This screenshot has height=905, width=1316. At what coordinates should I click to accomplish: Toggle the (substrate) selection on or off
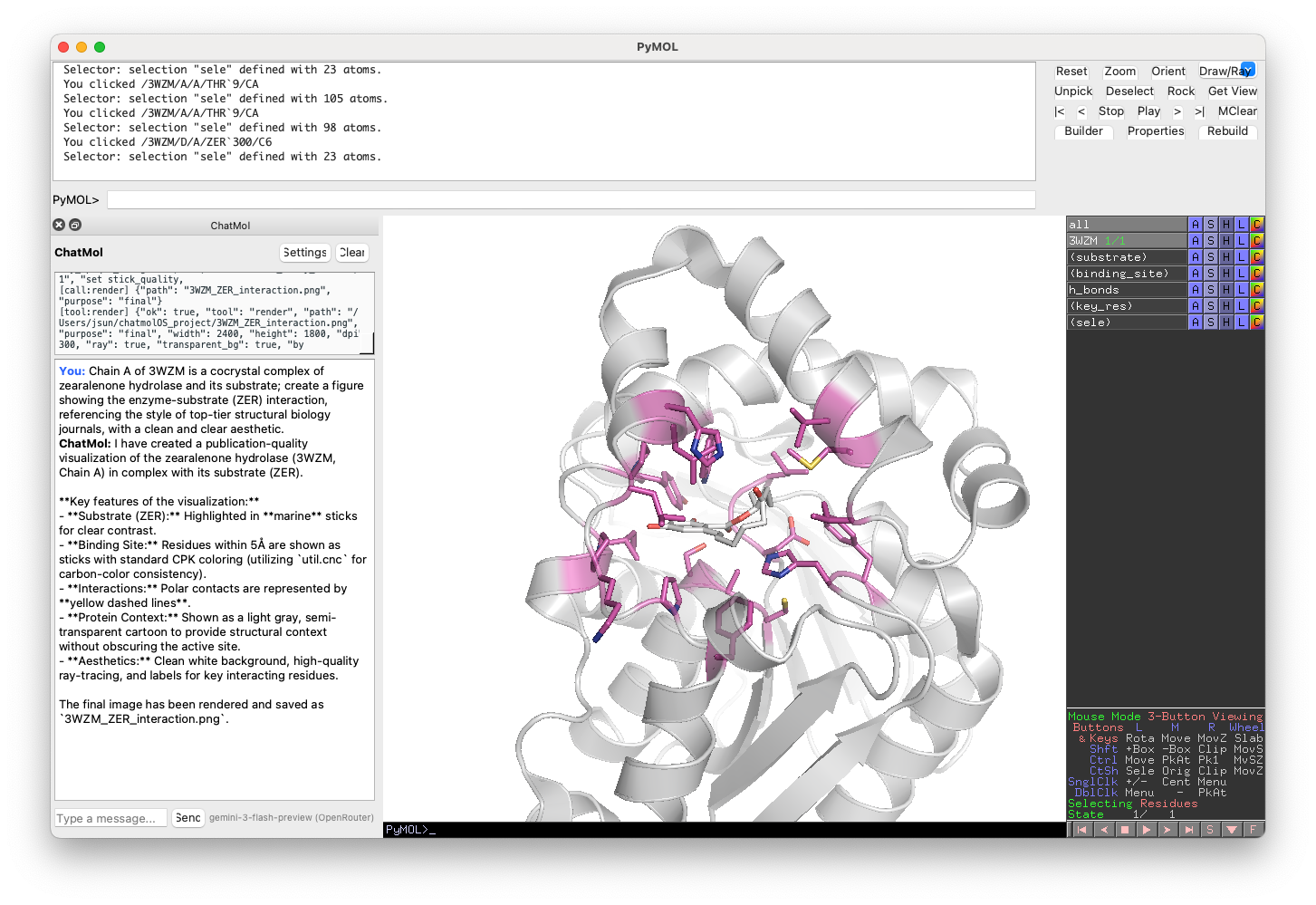click(1127, 257)
